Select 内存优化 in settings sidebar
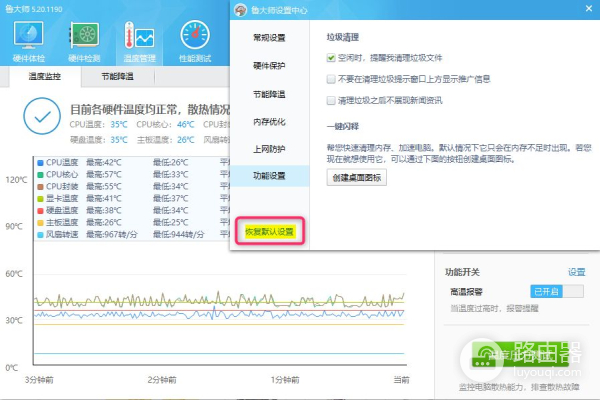This screenshot has height=400, width=600. pyautogui.click(x=269, y=122)
